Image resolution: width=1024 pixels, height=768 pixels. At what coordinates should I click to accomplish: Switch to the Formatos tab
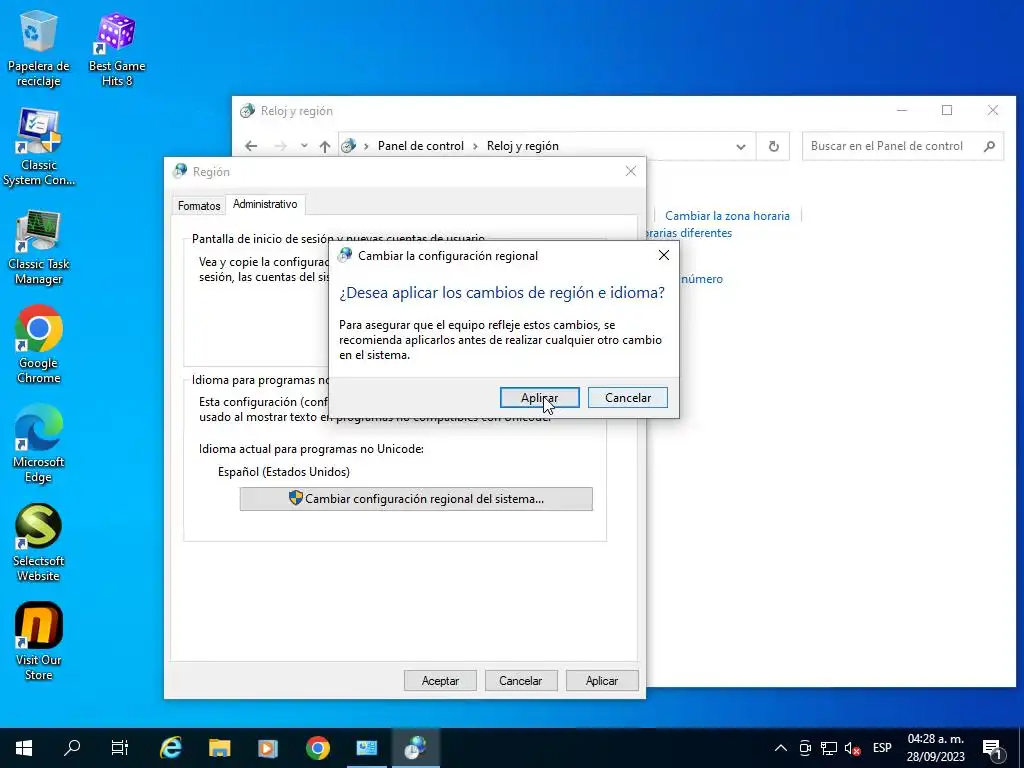pos(199,206)
